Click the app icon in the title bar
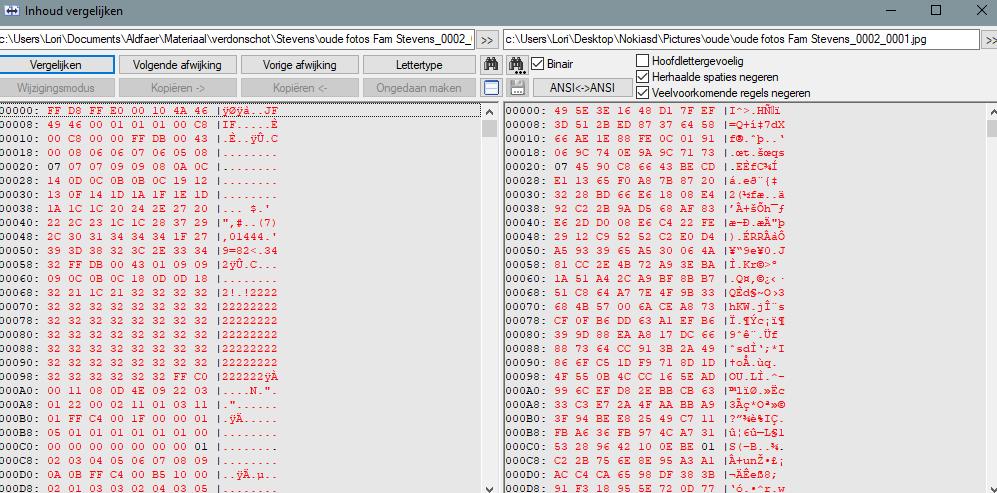The width and height of the screenshot is (997, 493). 12,11
